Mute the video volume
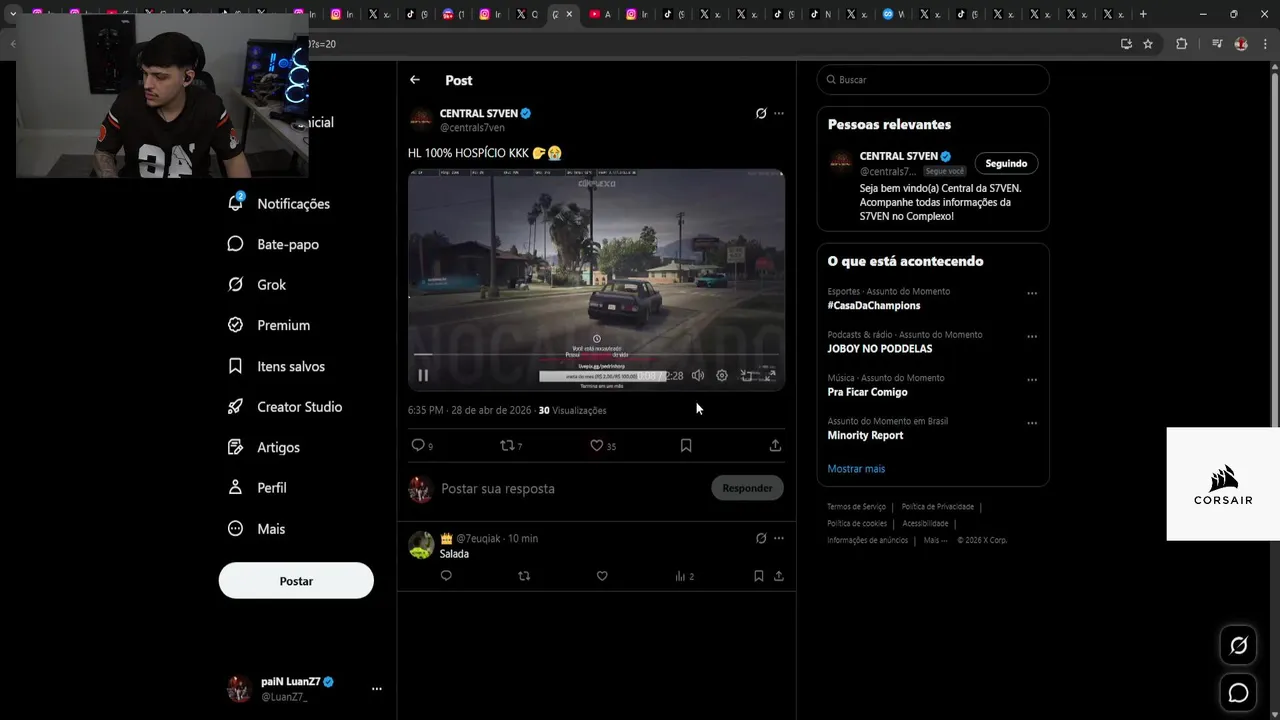This screenshot has height=720, width=1280. coord(698,376)
